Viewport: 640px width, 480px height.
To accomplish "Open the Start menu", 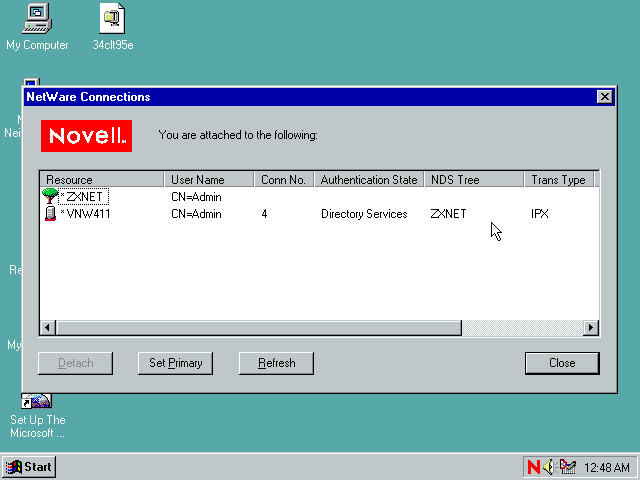I will (x=29, y=467).
